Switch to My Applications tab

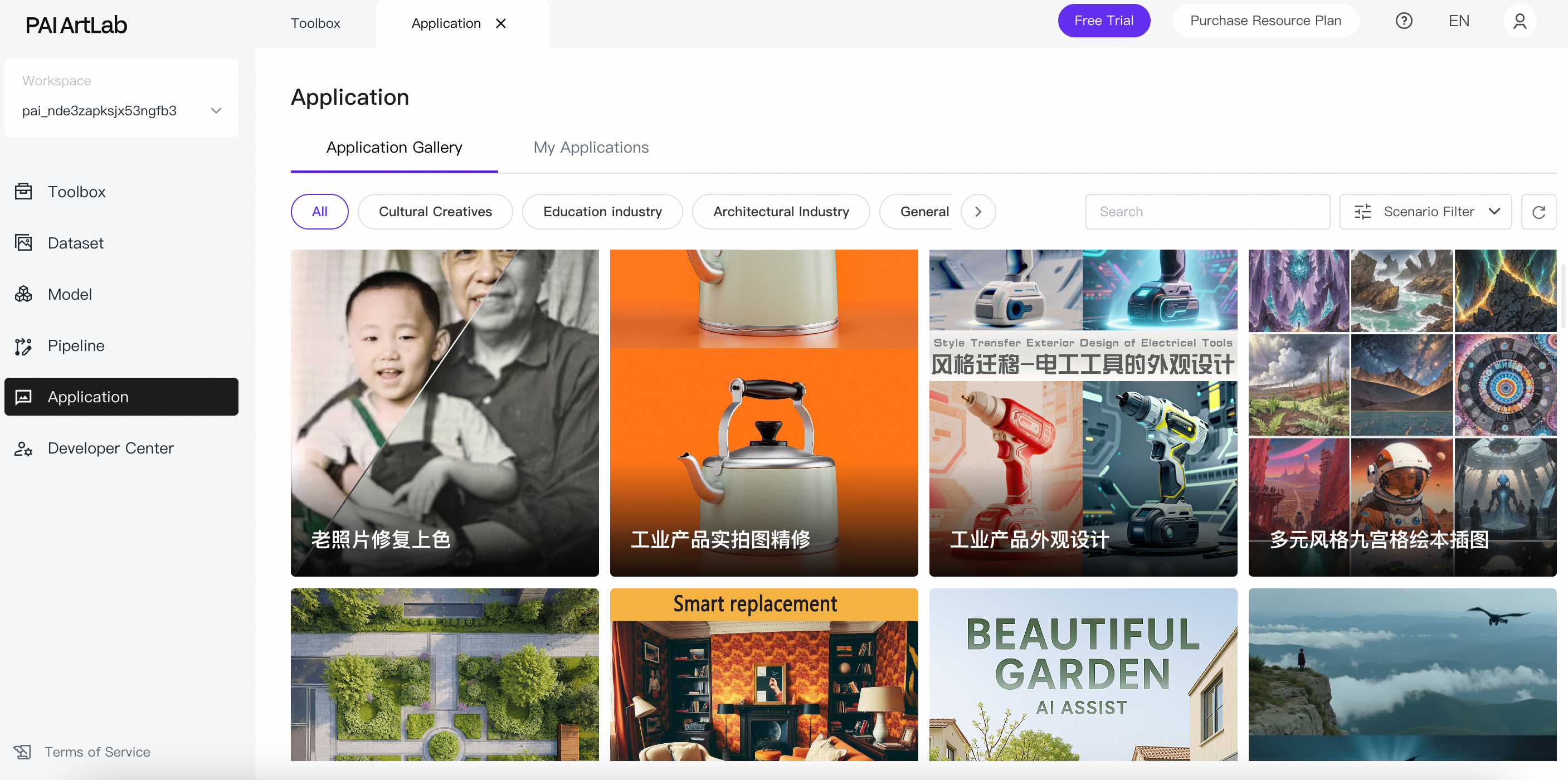pyautogui.click(x=591, y=147)
